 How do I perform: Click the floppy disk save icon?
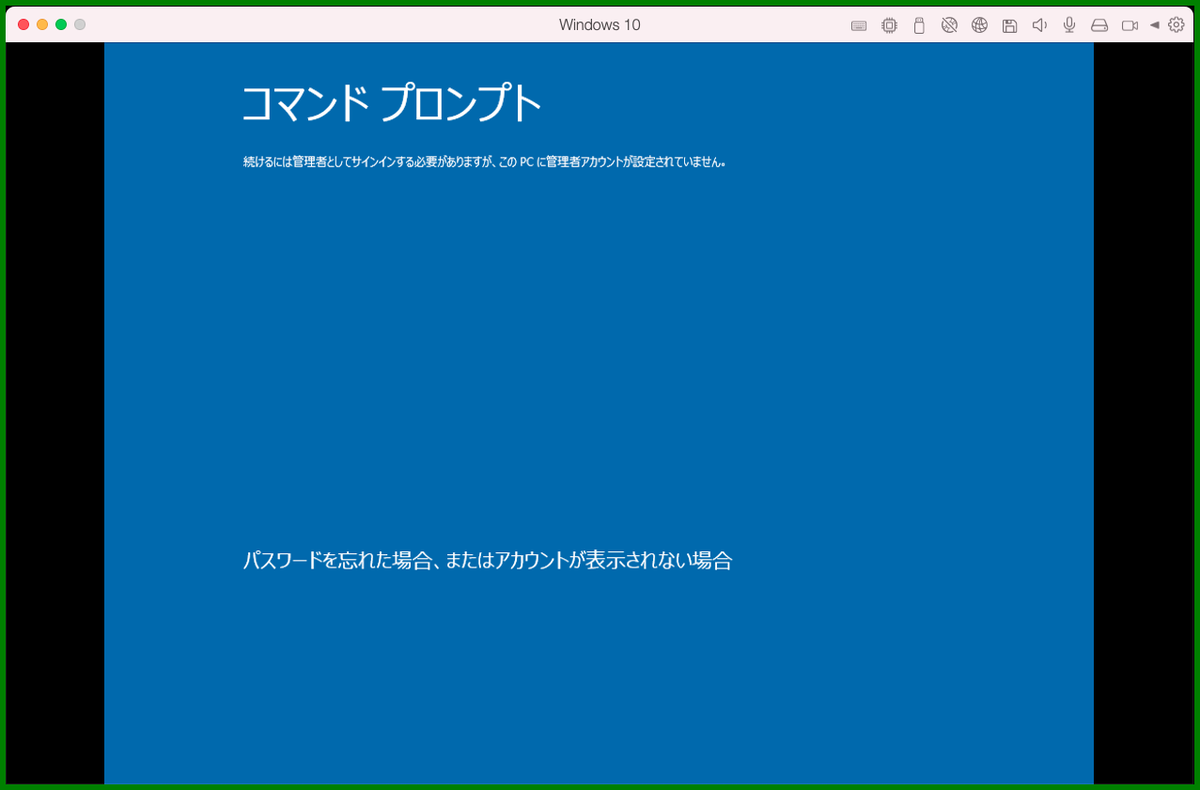[1010, 25]
